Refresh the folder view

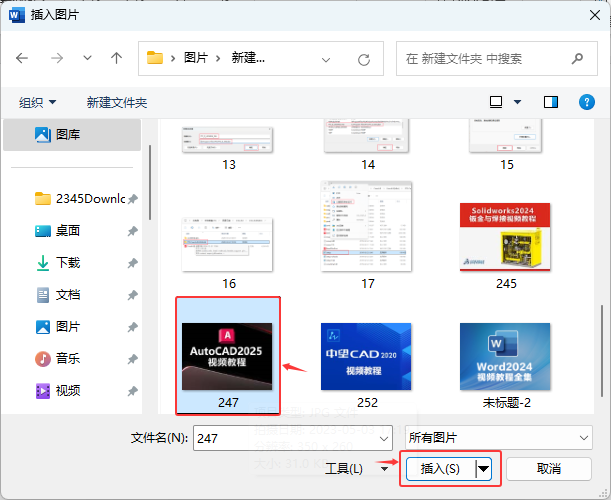[x=364, y=60]
